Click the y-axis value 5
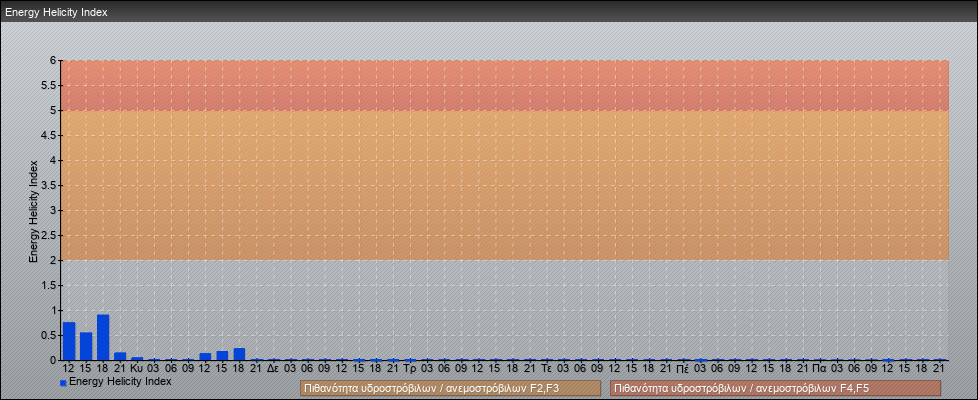This screenshot has width=978, height=400. point(54,110)
